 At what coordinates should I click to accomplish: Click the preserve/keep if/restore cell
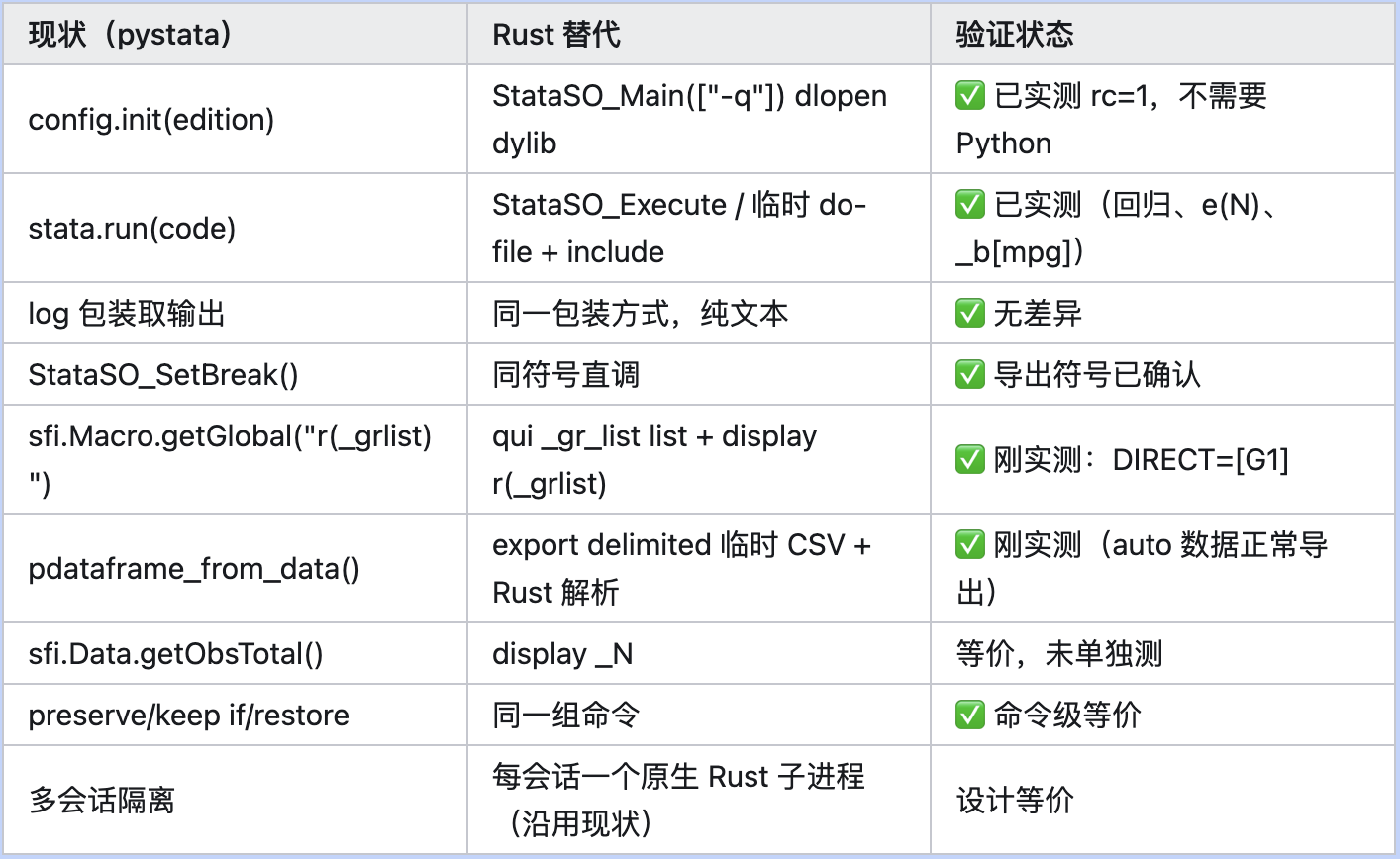coord(236,716)
